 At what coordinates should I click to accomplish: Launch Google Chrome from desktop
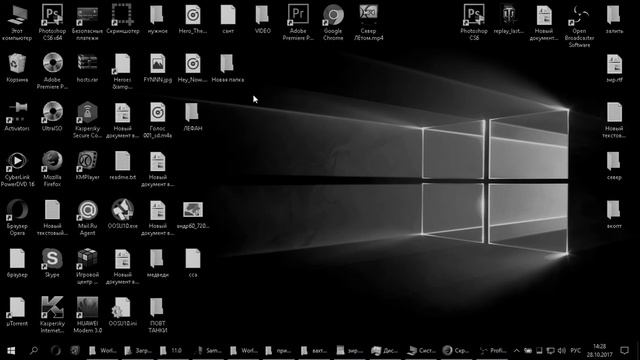point(333,22)
